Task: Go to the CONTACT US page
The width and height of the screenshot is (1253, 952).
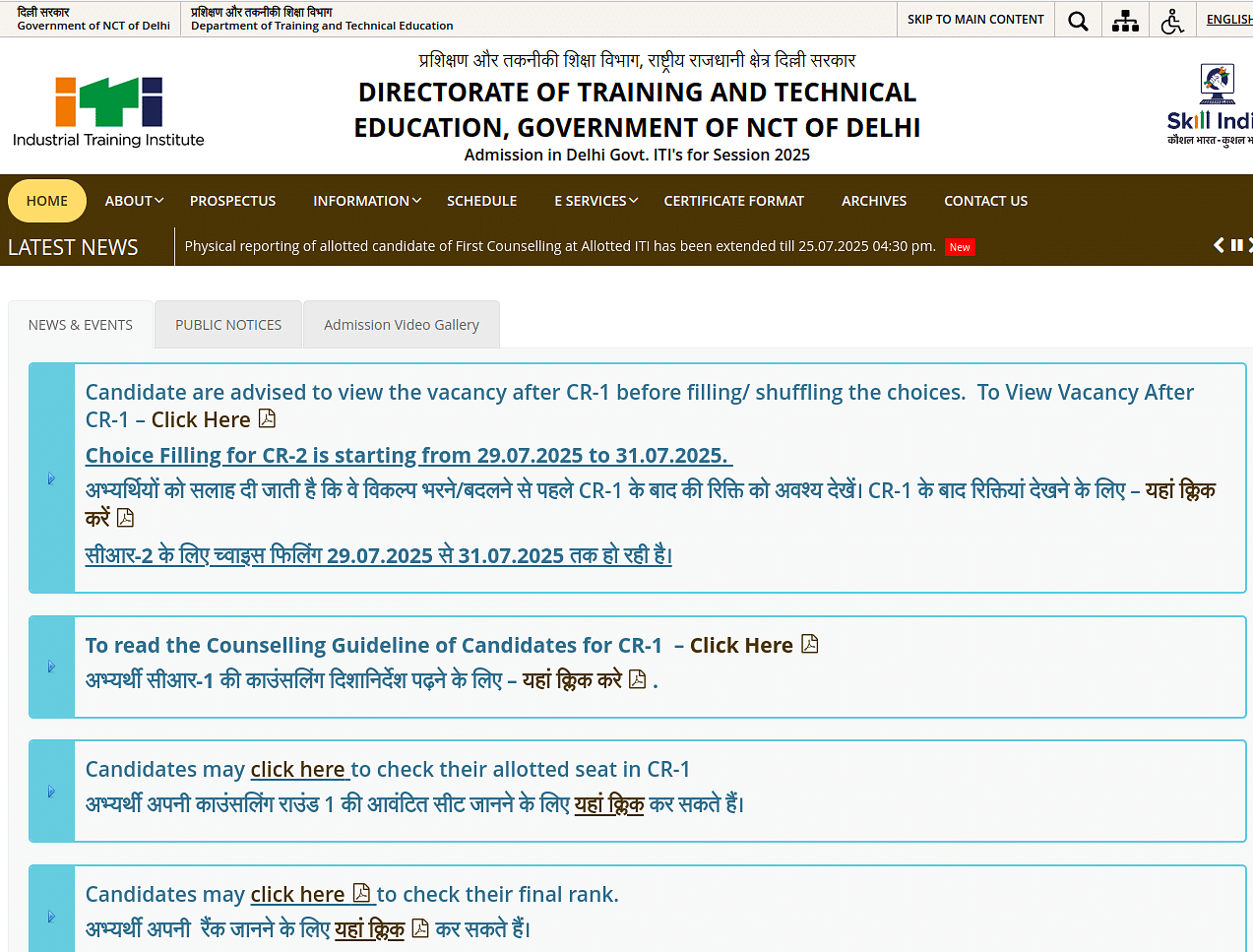Action: [x=985, y=201]
